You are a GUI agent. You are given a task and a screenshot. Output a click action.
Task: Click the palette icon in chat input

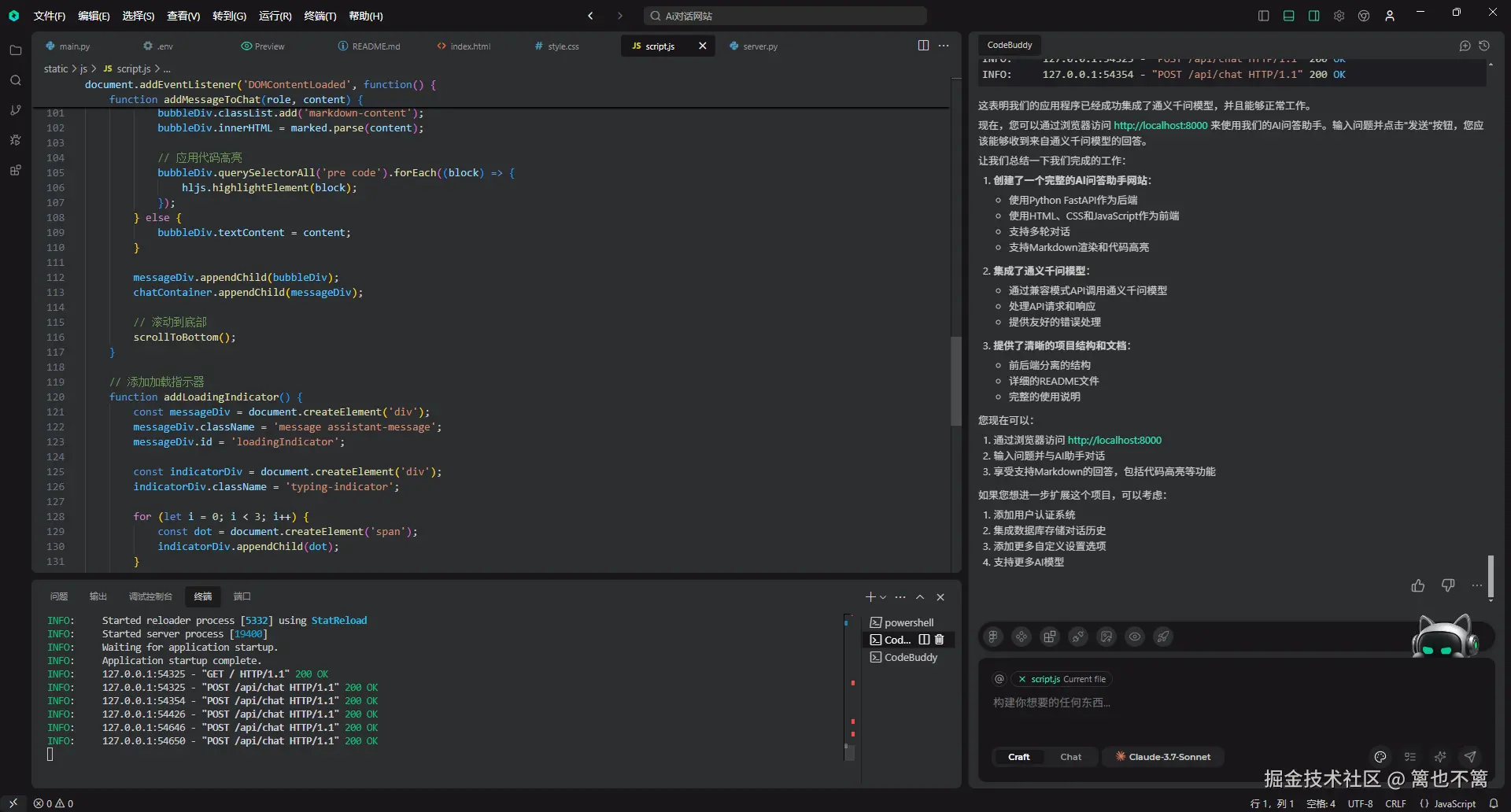[x=1380, y=757]
